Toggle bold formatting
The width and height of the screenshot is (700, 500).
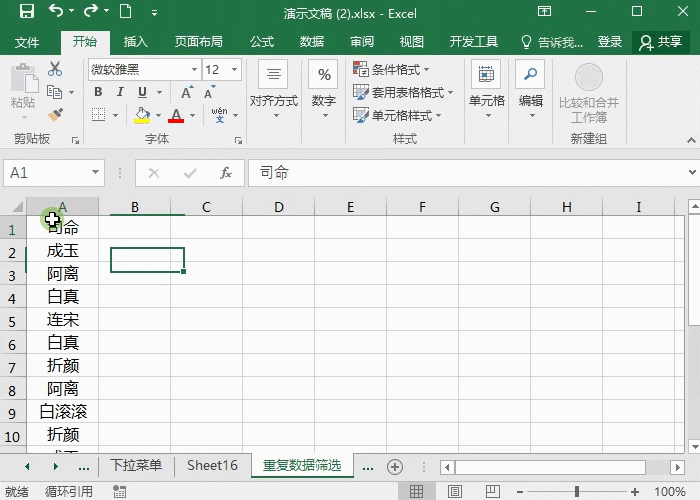(98, 92)
